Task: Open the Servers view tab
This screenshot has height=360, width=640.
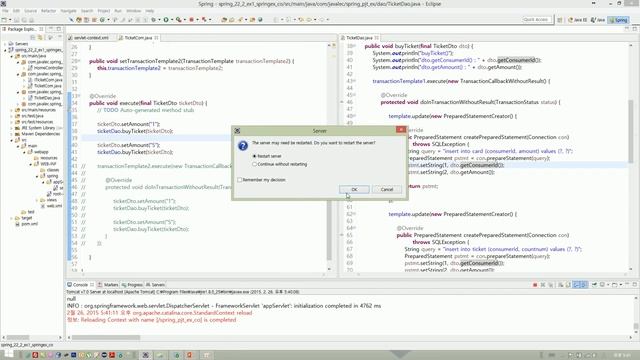Action: pyautogui.click(x=156, y=284)
